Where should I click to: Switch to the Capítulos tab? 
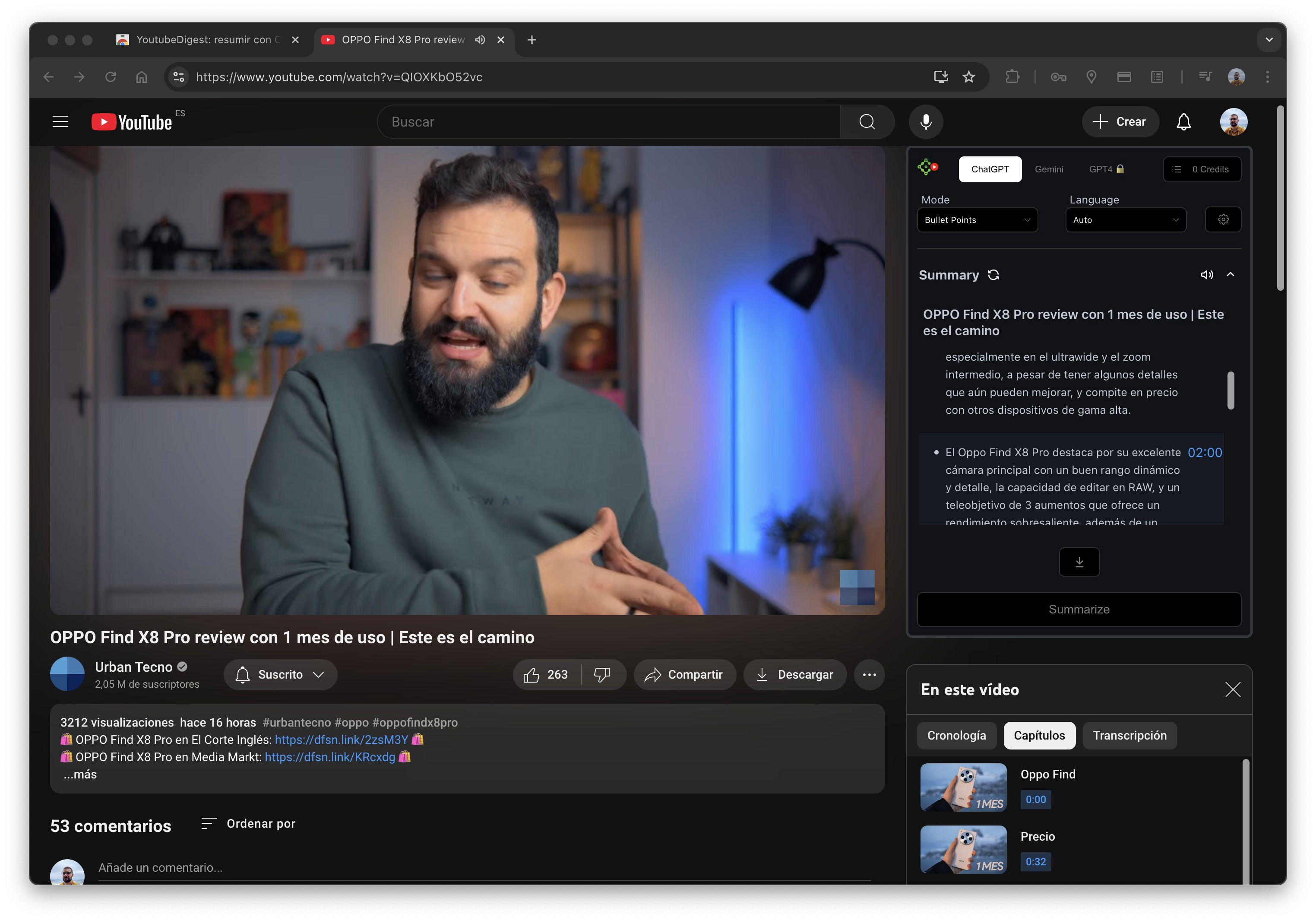pos(1039,736)
